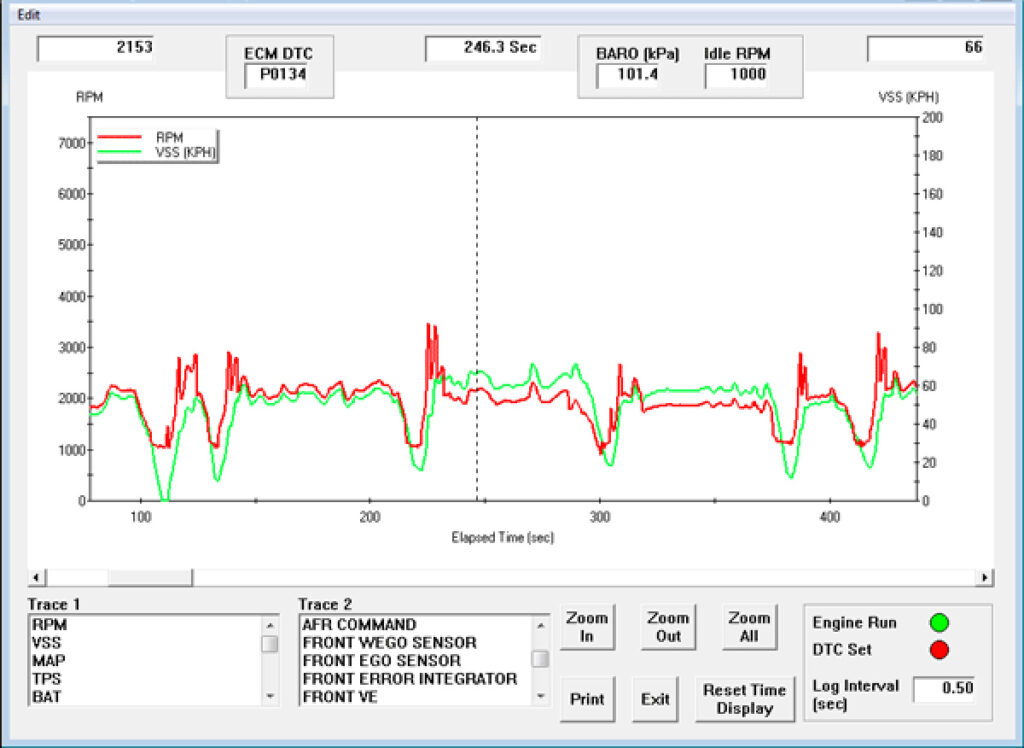The width and height of the screenshot is (1024, 748).
Task: Pick FRONT WEGO SENSOR in Trace 2
Action: pos(389,642)
